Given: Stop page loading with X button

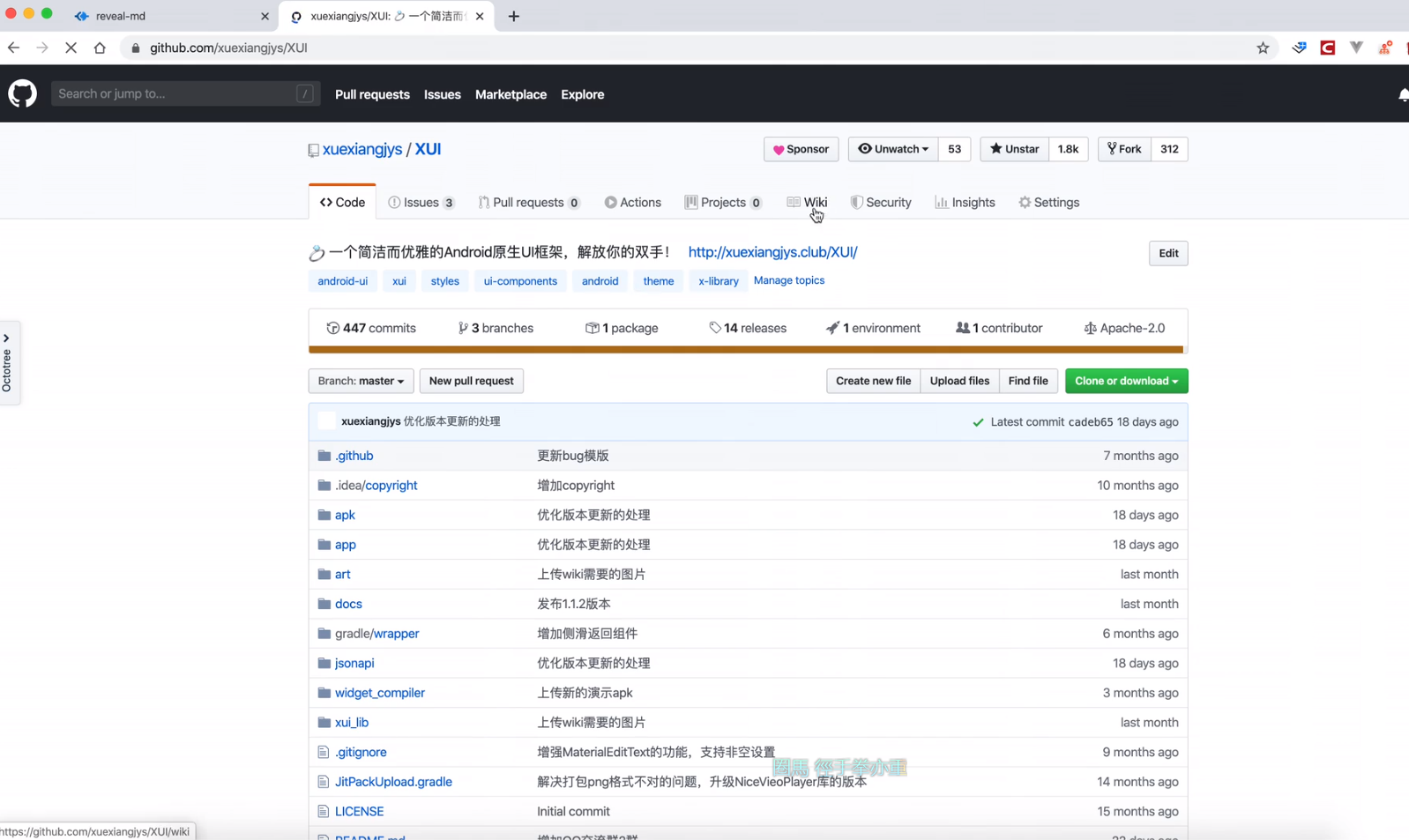Looking at the screenshot, I should [71, 48].
